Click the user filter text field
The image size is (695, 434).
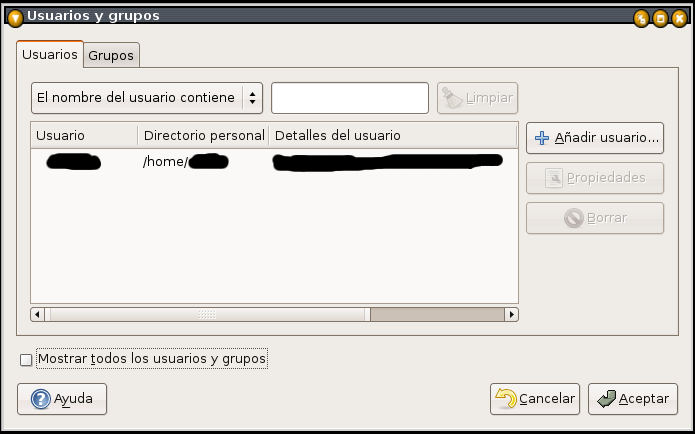pos(350,98)
